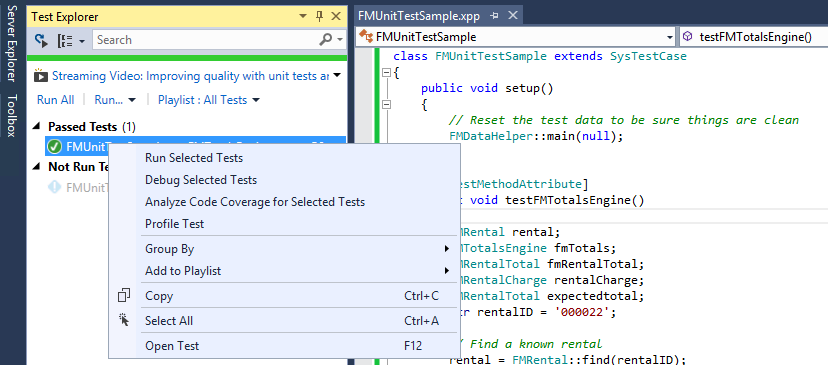The width and height of the screenshot is (828, 365).
Task: Open the Group By submenu
Action: click(x=297, y=249)
